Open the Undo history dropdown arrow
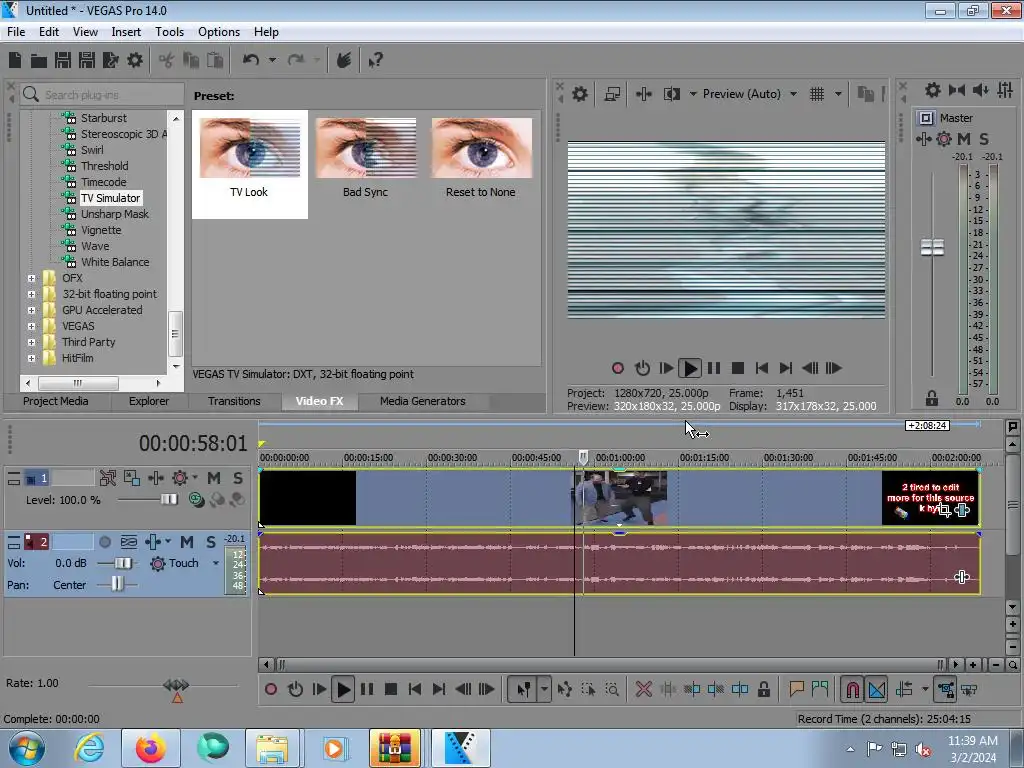 (x=272, y=60)
